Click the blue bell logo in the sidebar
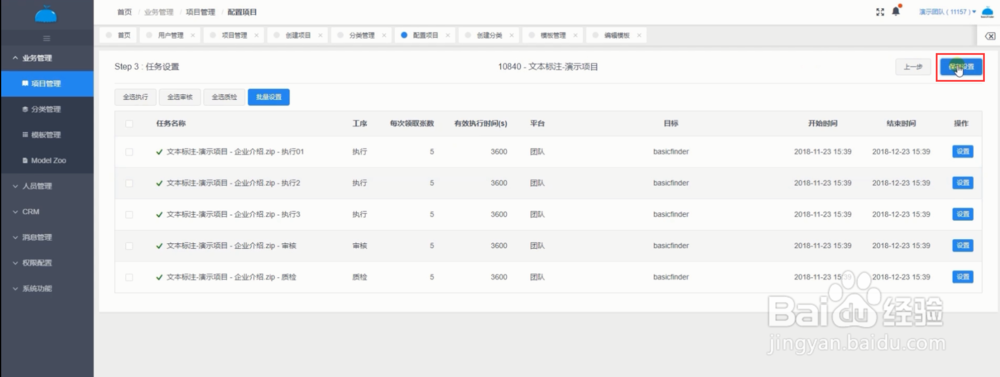Viewport: 1000px width, 377px height. [x=46, y=13]
